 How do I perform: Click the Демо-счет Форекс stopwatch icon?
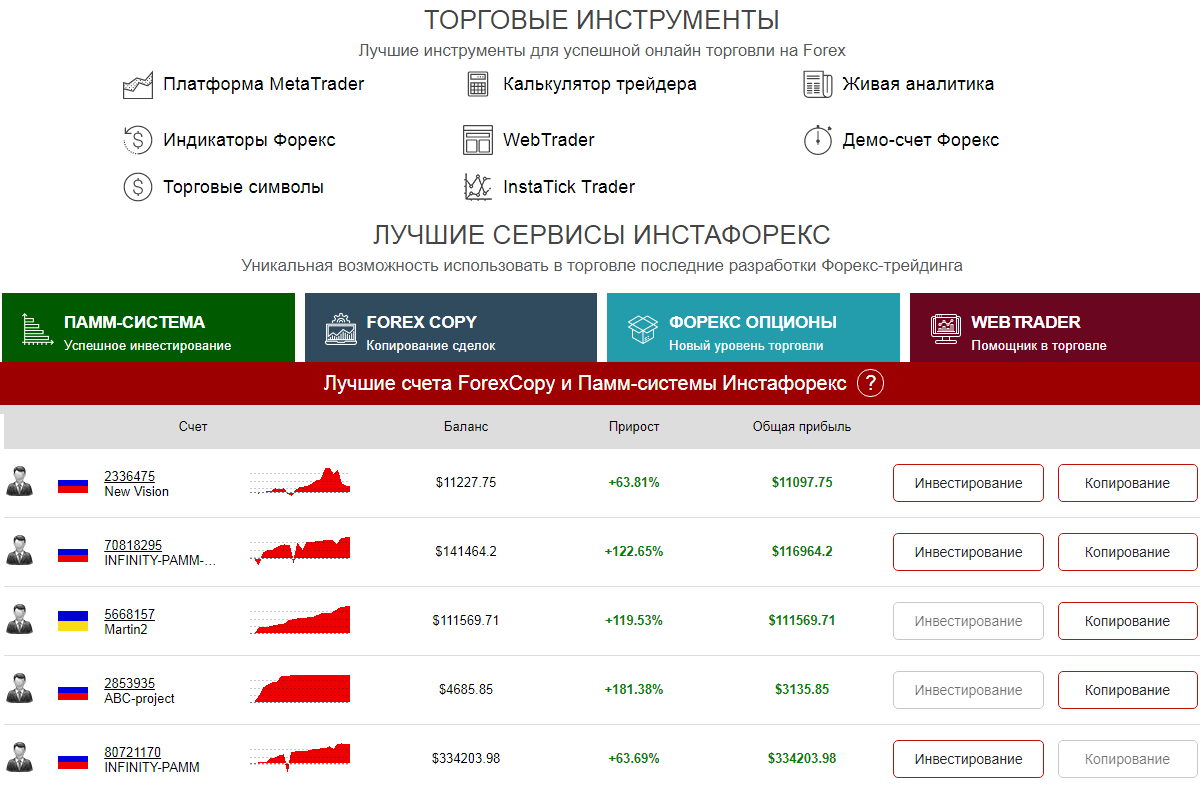click(x=817, y=140)
